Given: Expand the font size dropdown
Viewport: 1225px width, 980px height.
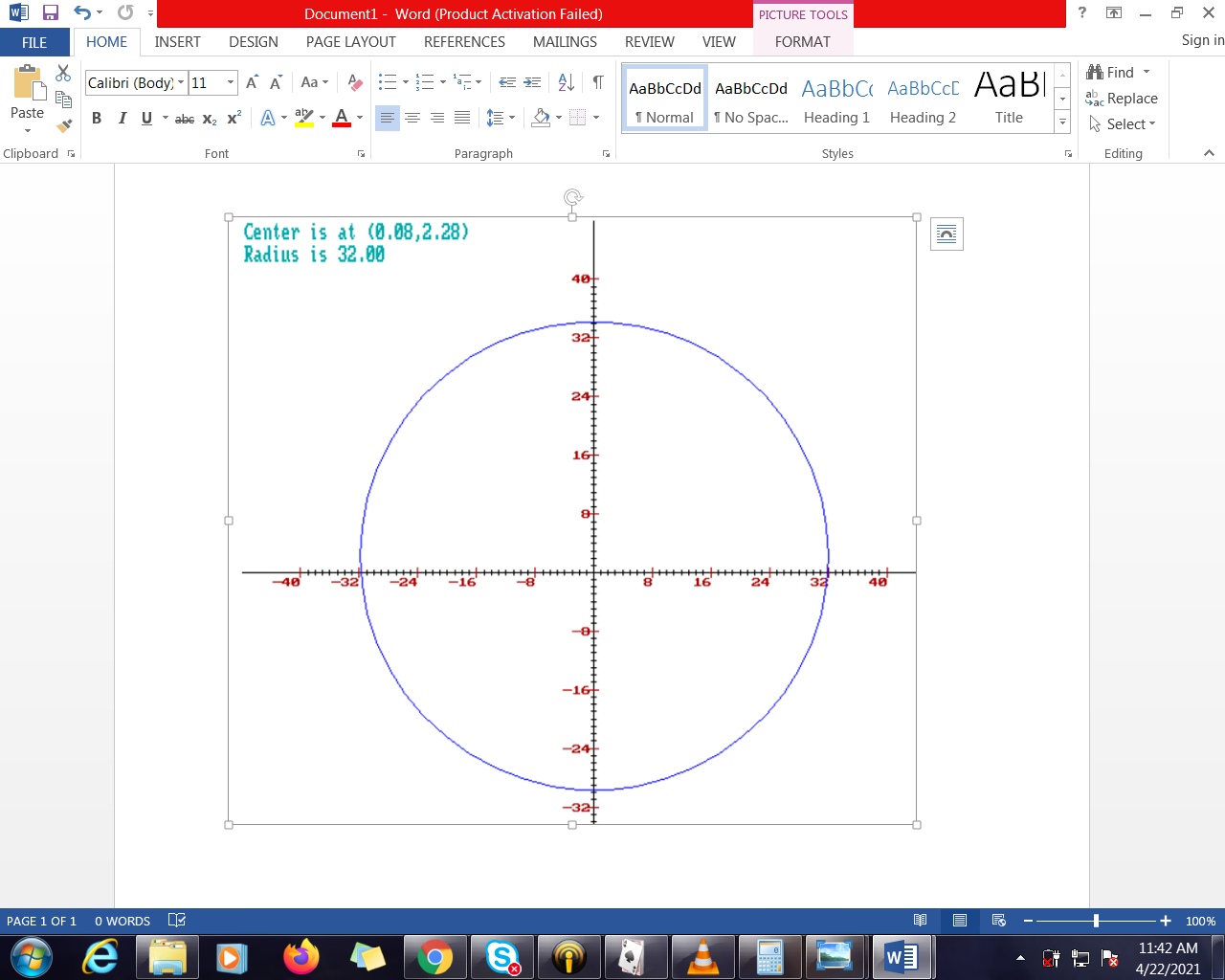Looking at the screenshot, I should [x=231, y=83].
